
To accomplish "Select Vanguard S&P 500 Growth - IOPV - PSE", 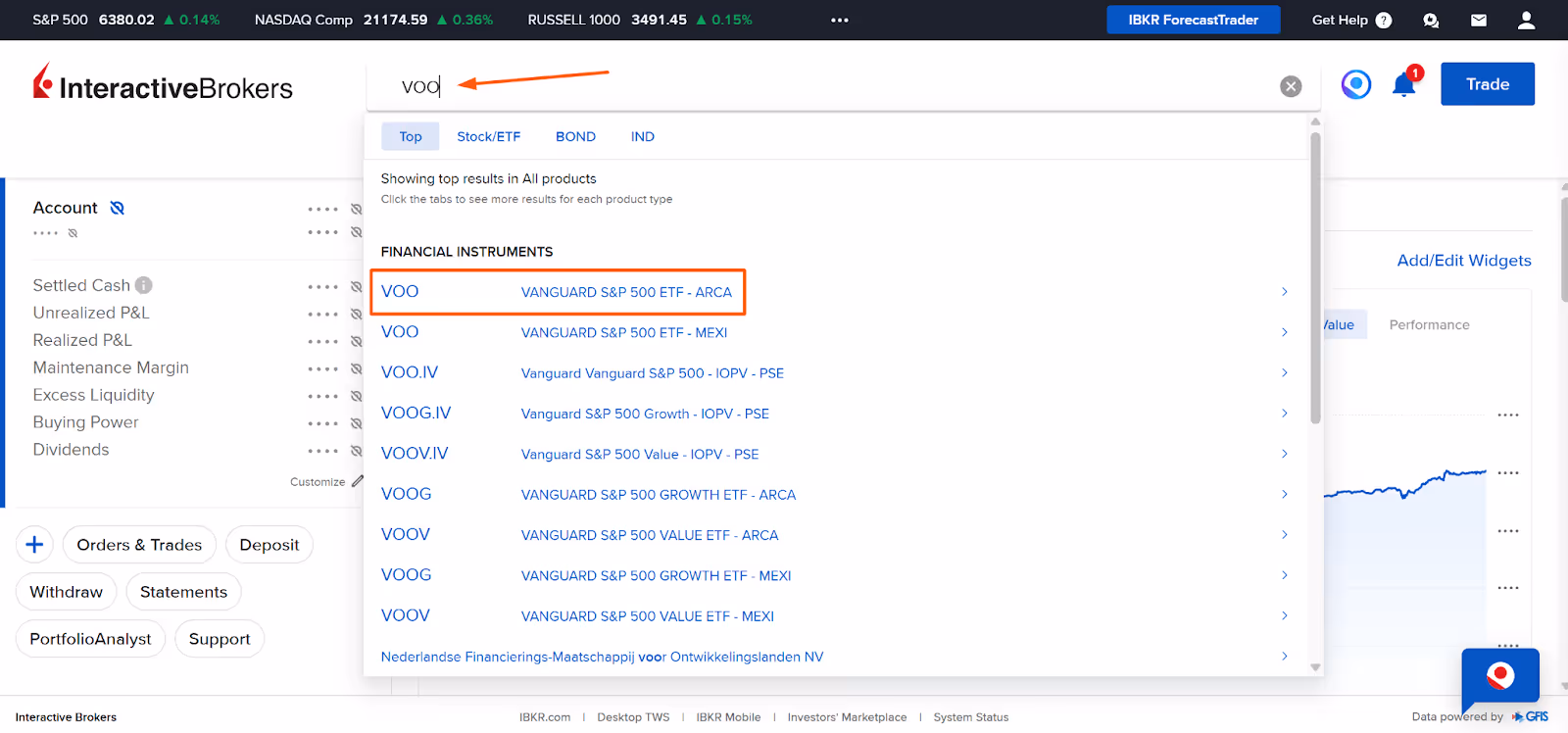I will tap(645, 415).
